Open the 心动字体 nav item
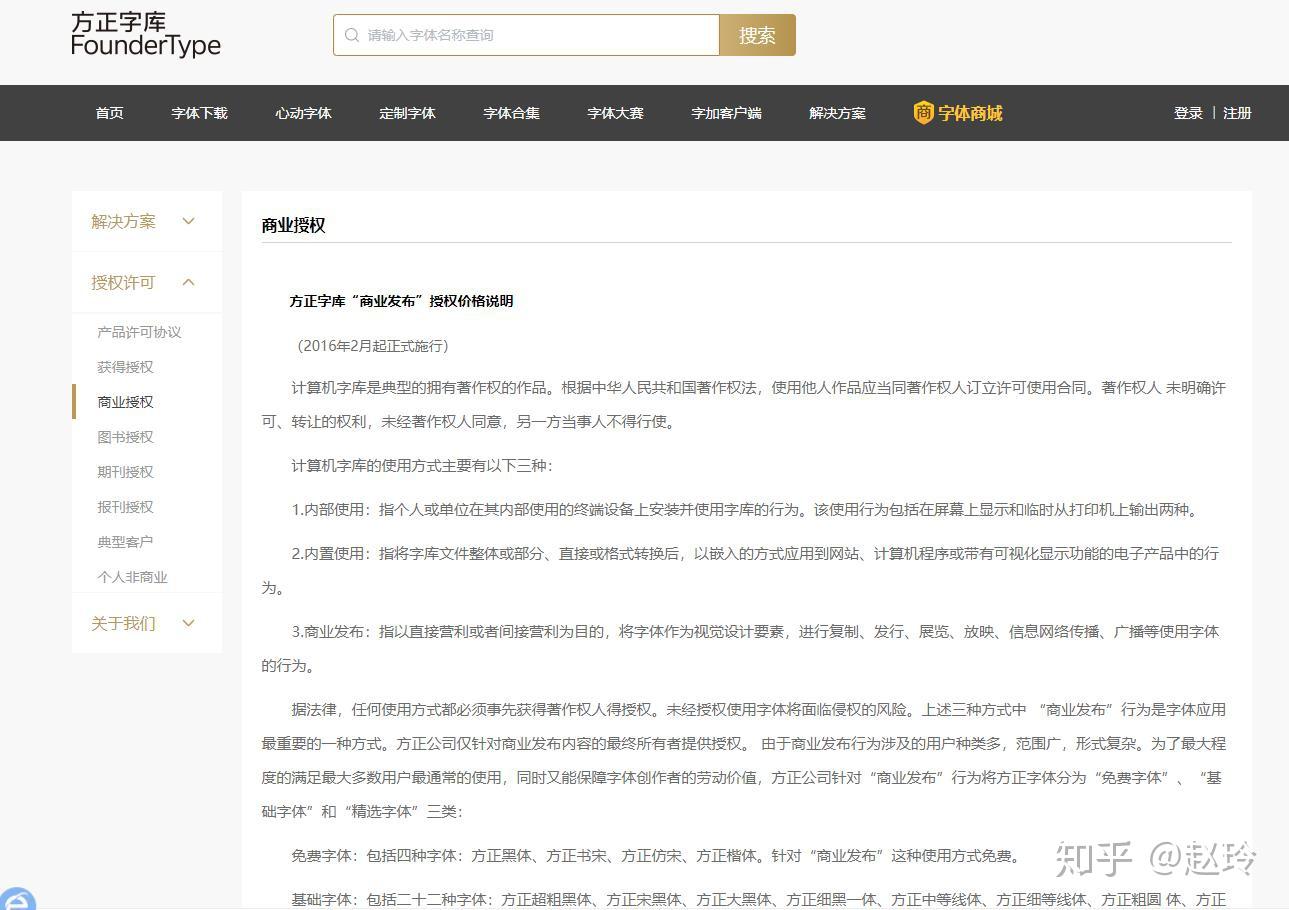Viewport: 1289px width, 910px height. 304,113
